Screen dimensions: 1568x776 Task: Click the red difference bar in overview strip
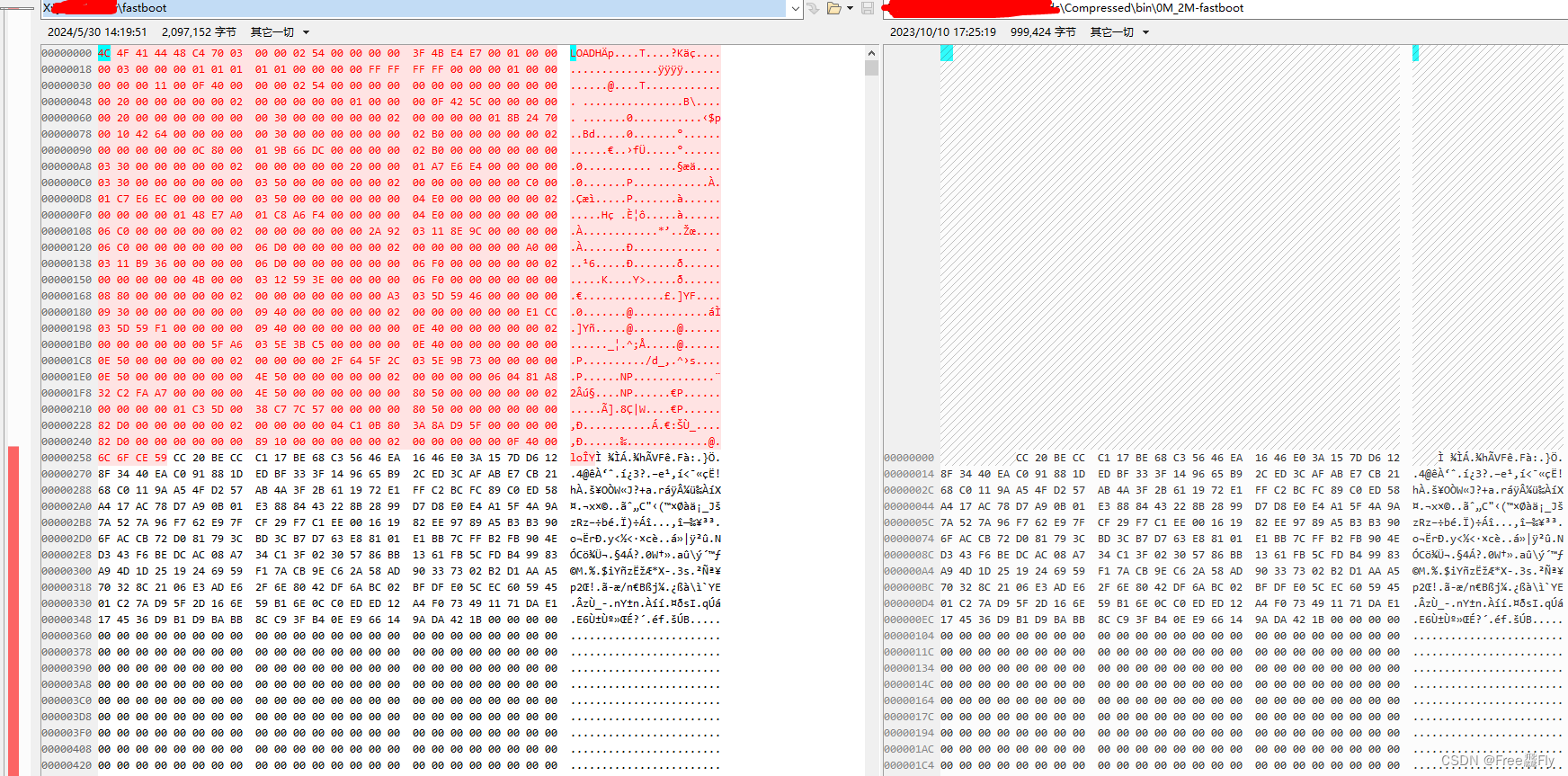(13, 611)
